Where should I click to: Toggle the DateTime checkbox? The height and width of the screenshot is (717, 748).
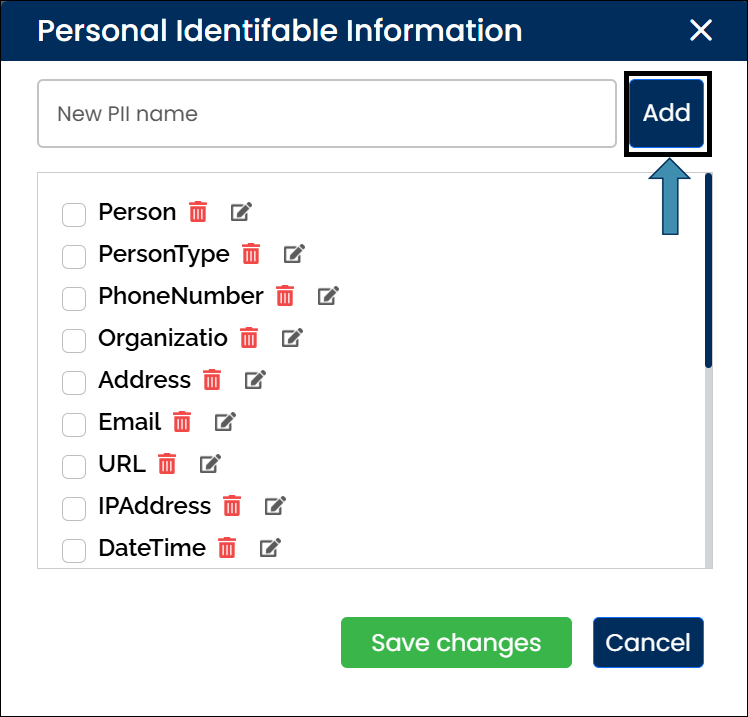point(74,550)
